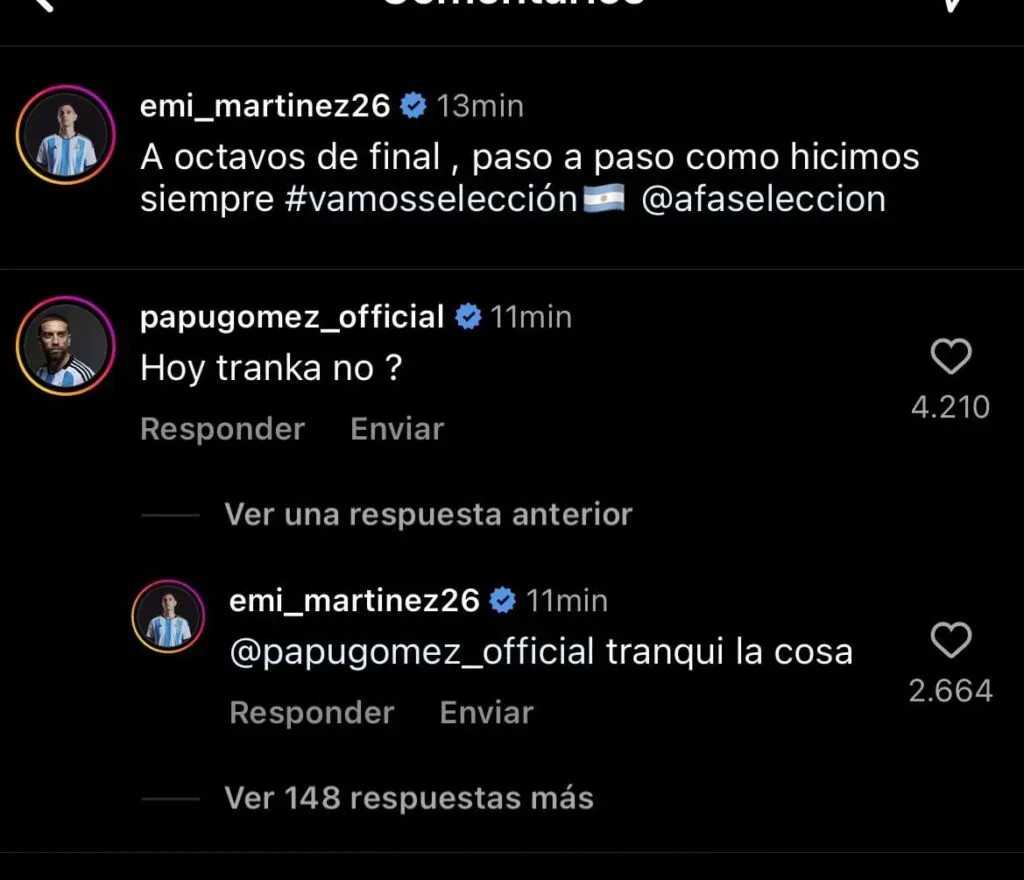This screenshot has width=1024, height=880.
Task: Expand 'Ver una respuesta anterior'
Action: click(428, 514)
